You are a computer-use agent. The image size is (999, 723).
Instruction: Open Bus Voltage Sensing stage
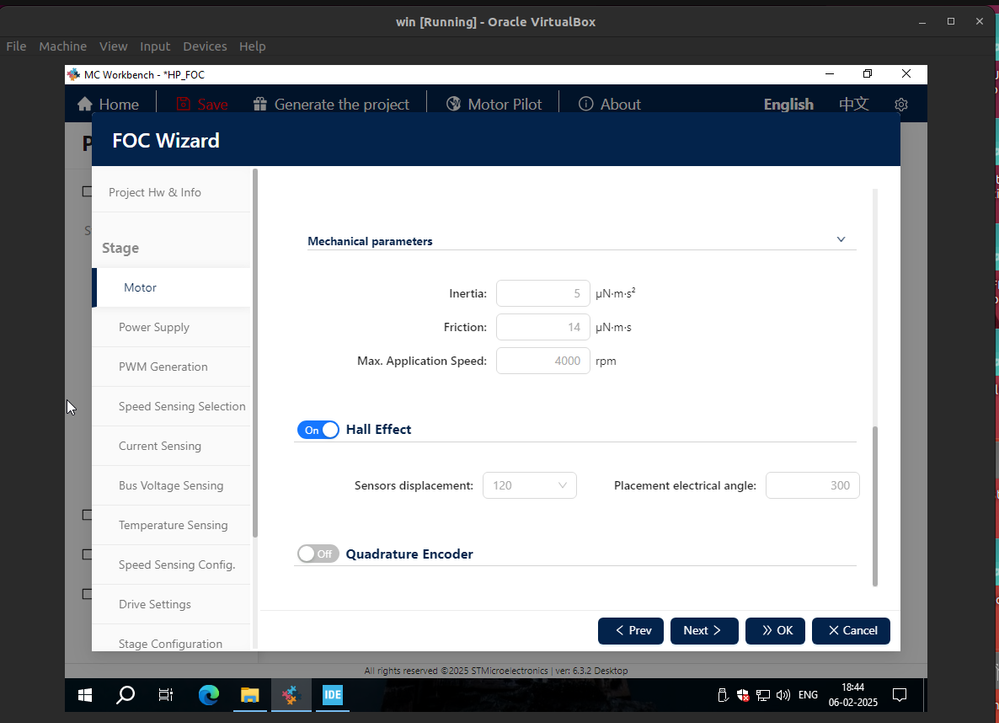(171, 485)
